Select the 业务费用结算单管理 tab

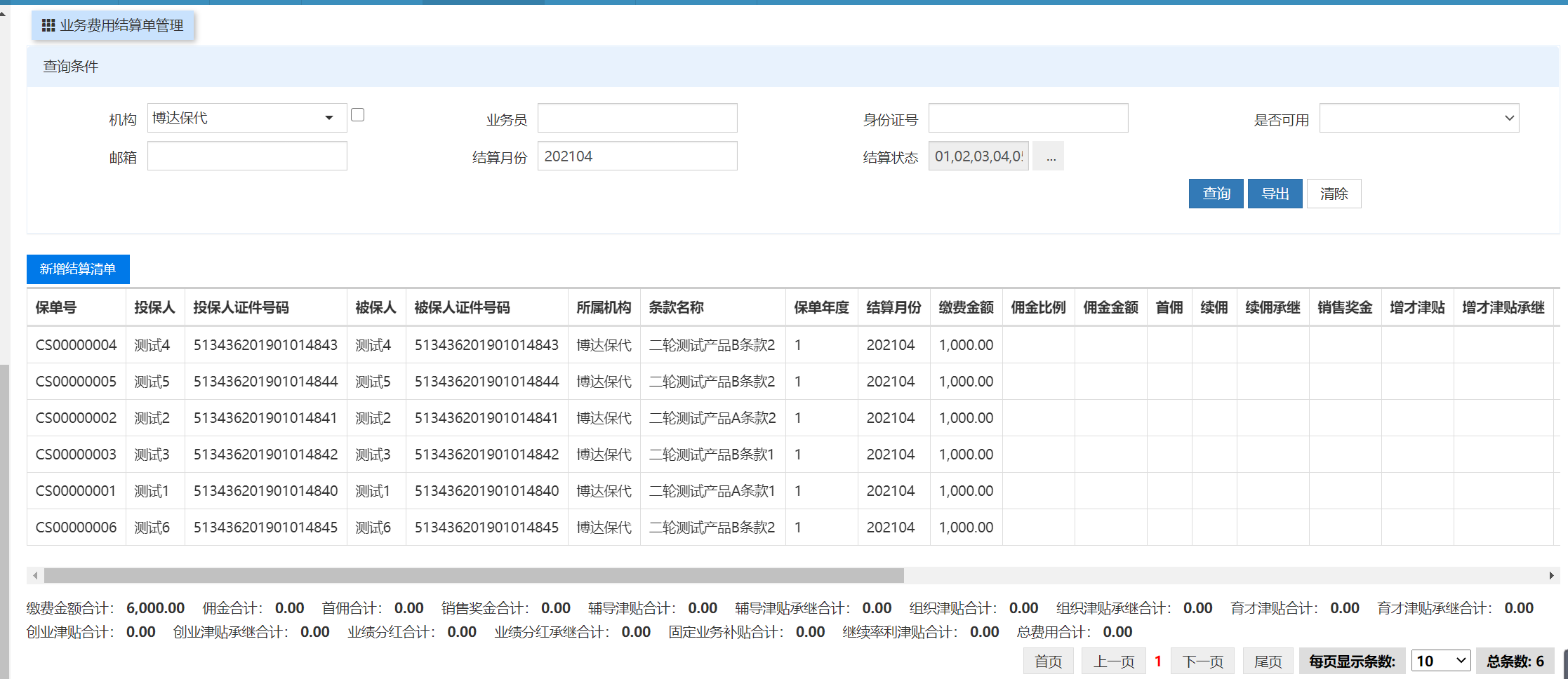pos(113,26)
